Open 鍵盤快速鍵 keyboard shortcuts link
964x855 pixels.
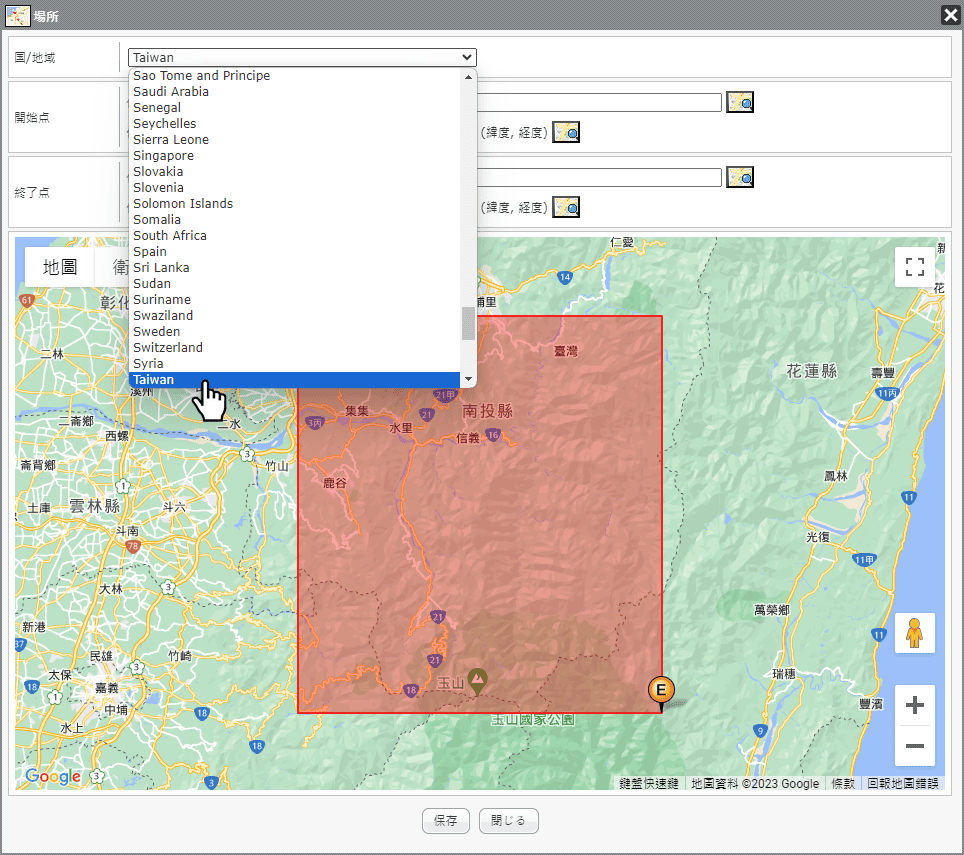(649, 784)
